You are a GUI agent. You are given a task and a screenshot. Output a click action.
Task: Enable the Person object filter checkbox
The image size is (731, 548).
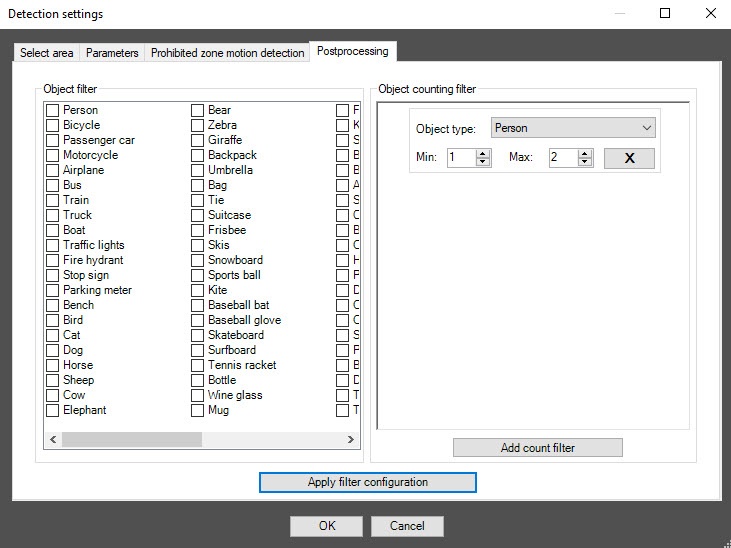click(x=53, y=110)
